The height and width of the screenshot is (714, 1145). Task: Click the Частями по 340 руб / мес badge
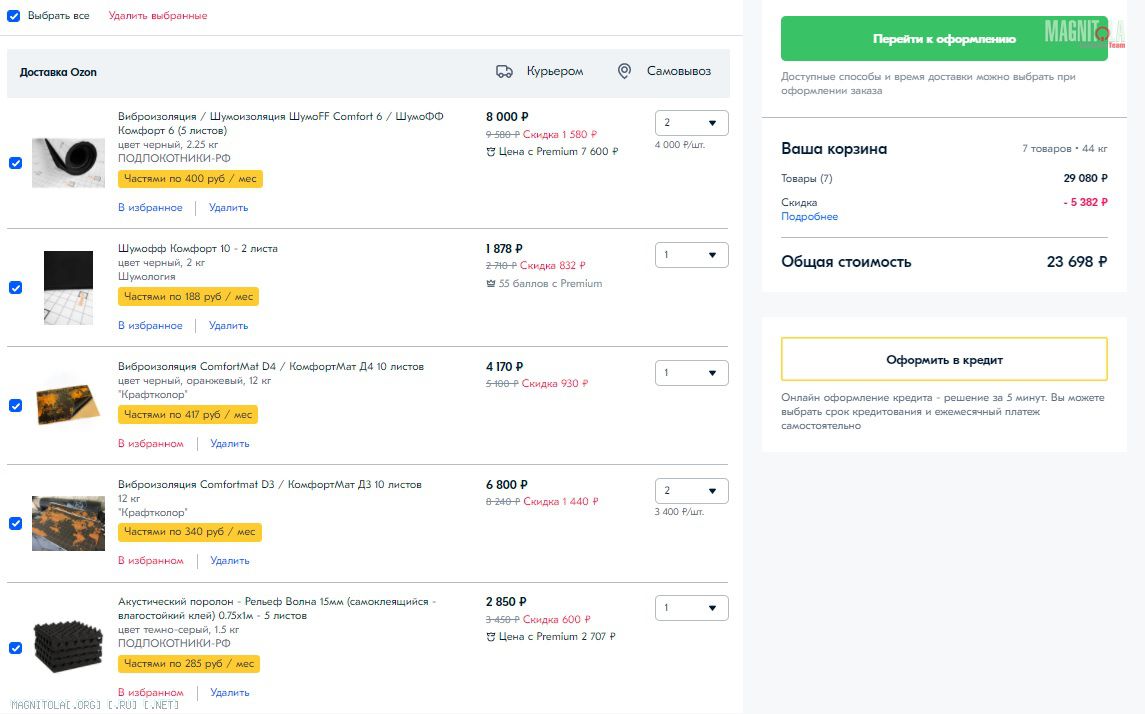(190, 531)
